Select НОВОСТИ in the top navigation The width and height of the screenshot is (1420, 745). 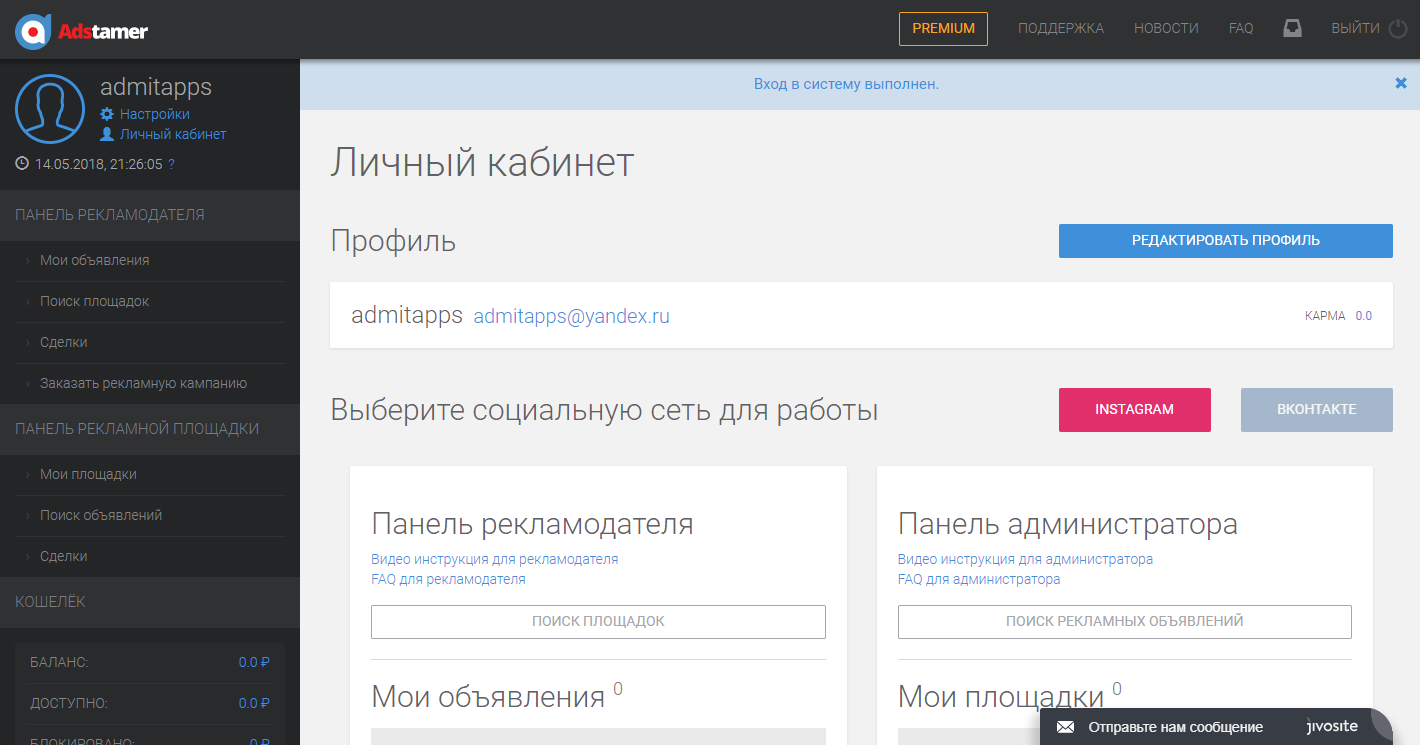pyautogui.click(x=1166, y=28)
